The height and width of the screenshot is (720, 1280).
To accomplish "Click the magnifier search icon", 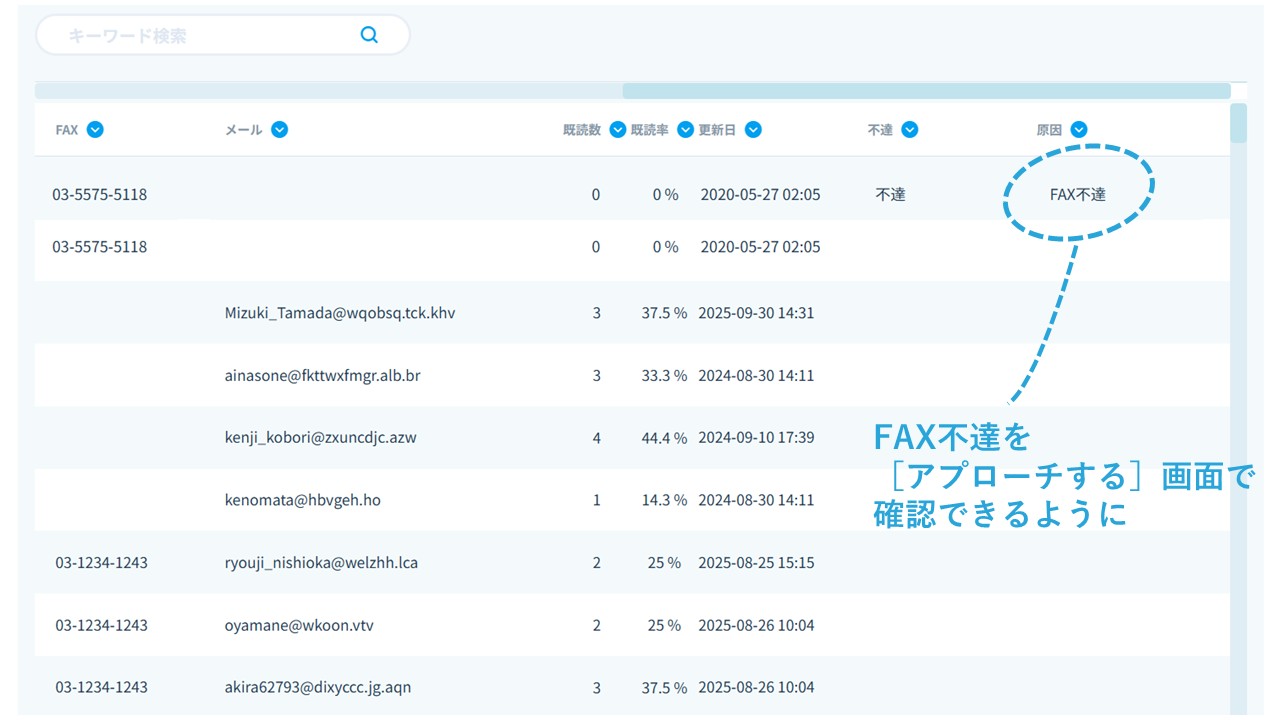I will click(x=369, y=35).
